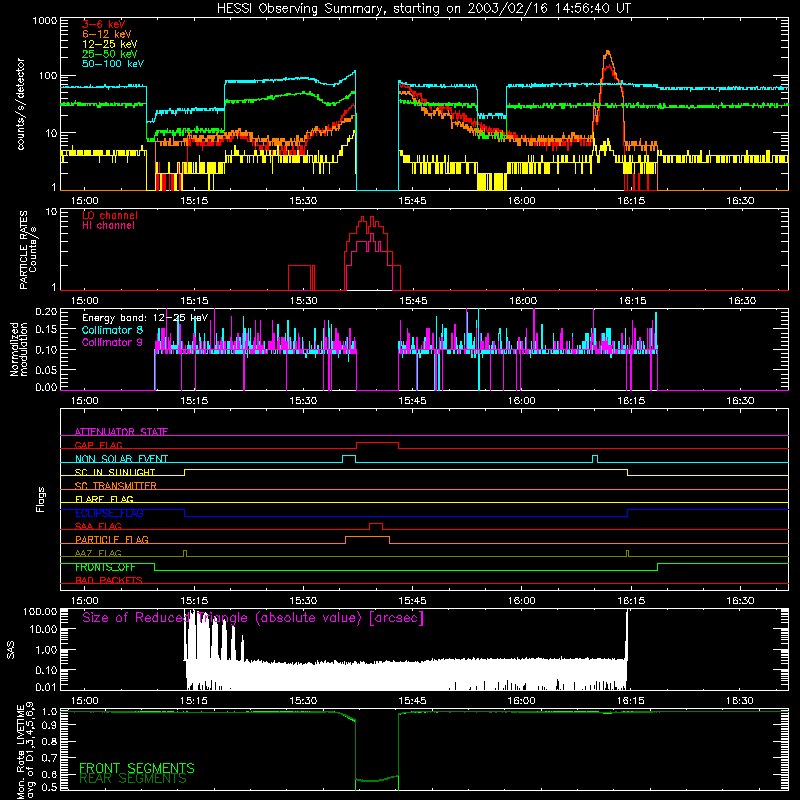
Task: Click the FRONT SEGMENTS legend label
Action: coord(137,768)
